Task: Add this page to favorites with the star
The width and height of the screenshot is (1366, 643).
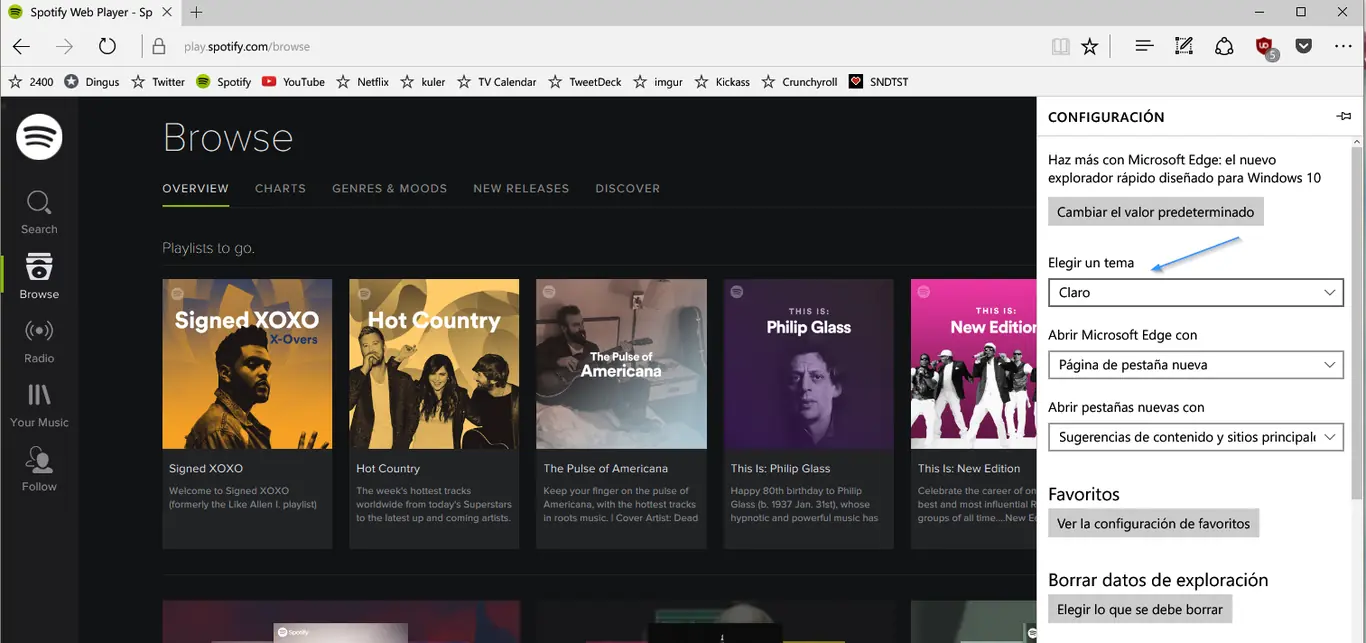Action: point(1090,46)
